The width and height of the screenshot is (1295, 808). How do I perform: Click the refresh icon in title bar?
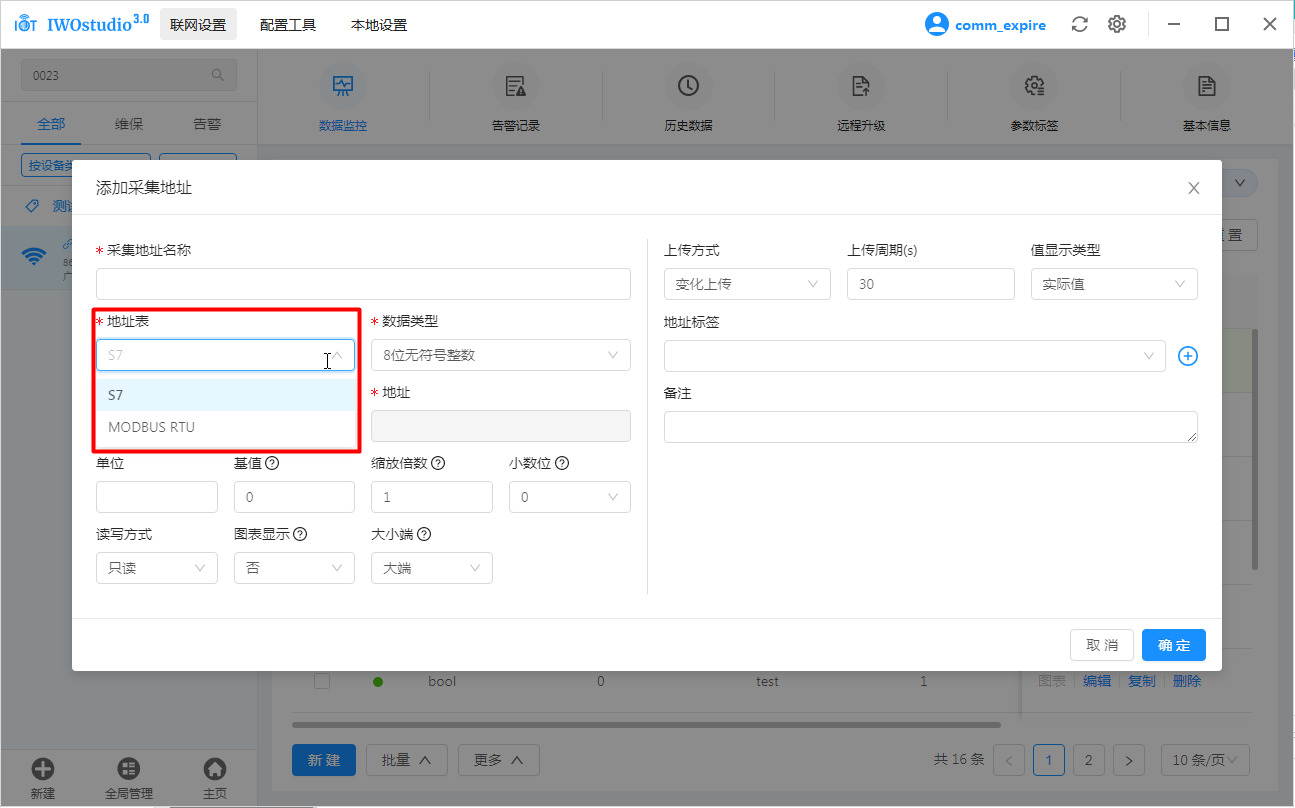[x=1079, y=25]
